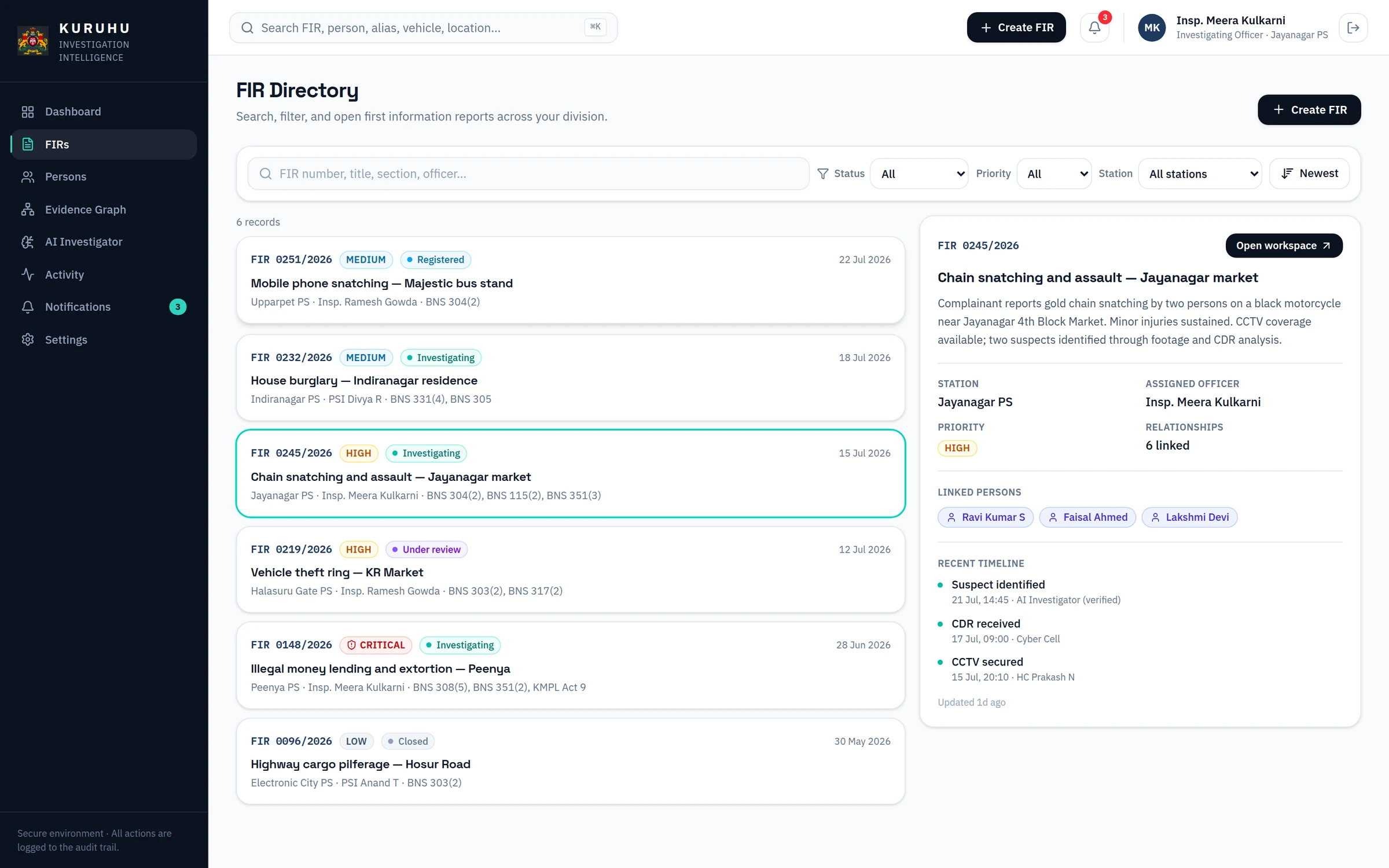Open FIR 0251/2026 phone snatching card
The width and height of the screenshot is (1389, 868).
[570, 280]
